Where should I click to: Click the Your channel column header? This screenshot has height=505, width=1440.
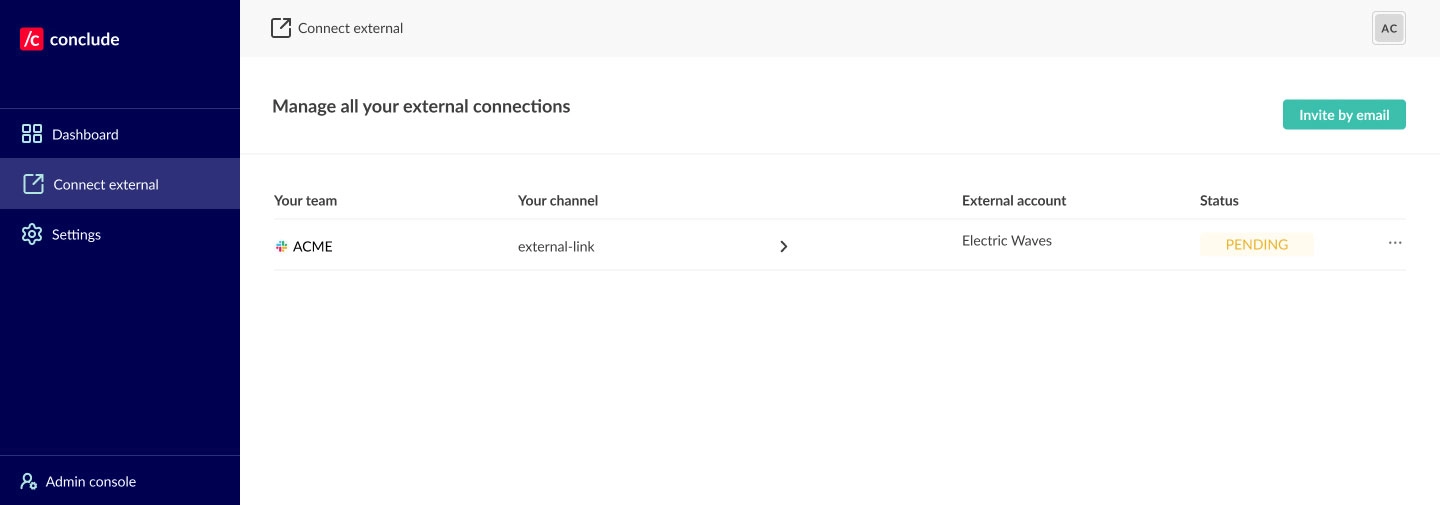[x=558, y=200]
